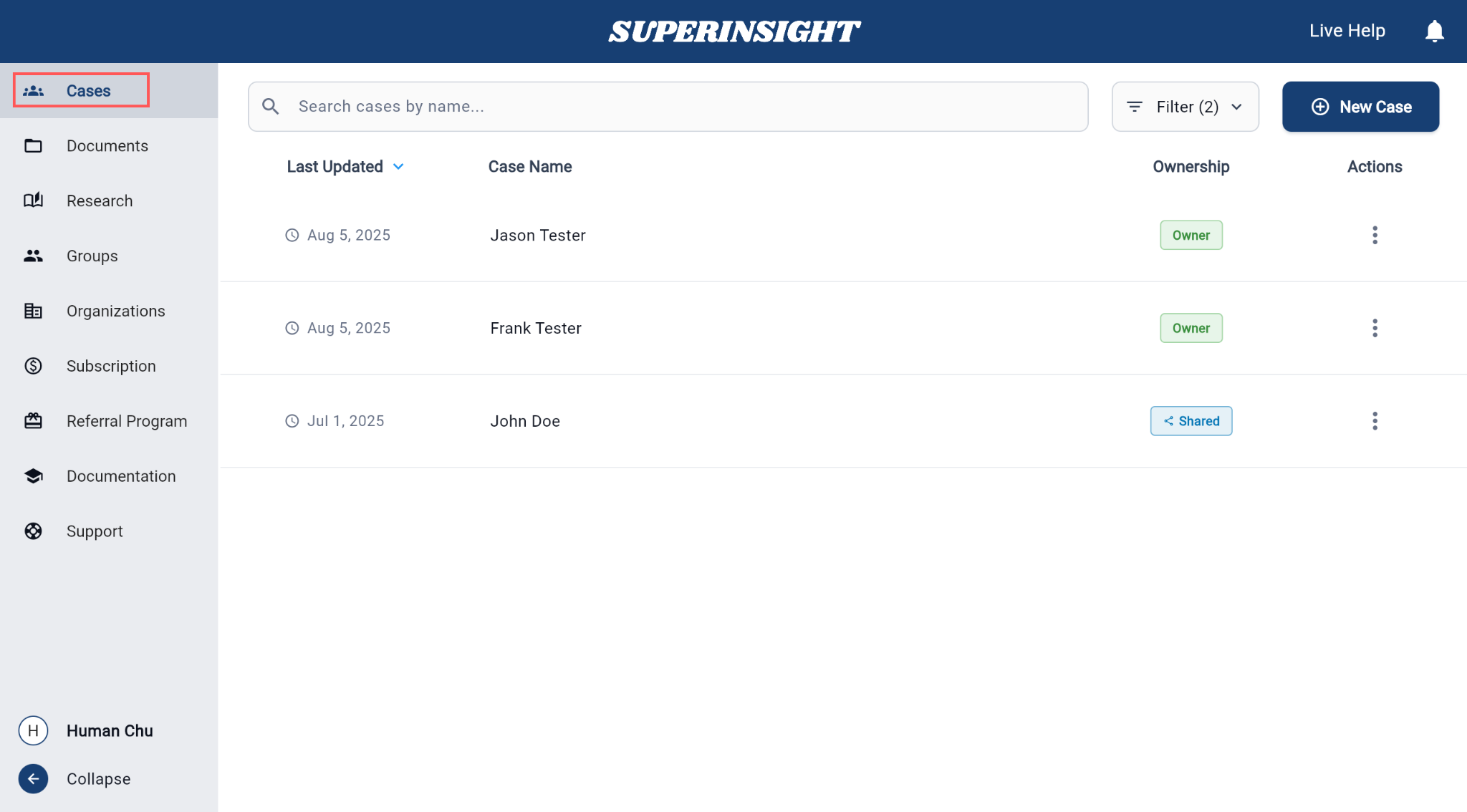Click the Referral Program gift icon
The width and height of the screenshot is (1467, 812).
click(x=33, y=421)
